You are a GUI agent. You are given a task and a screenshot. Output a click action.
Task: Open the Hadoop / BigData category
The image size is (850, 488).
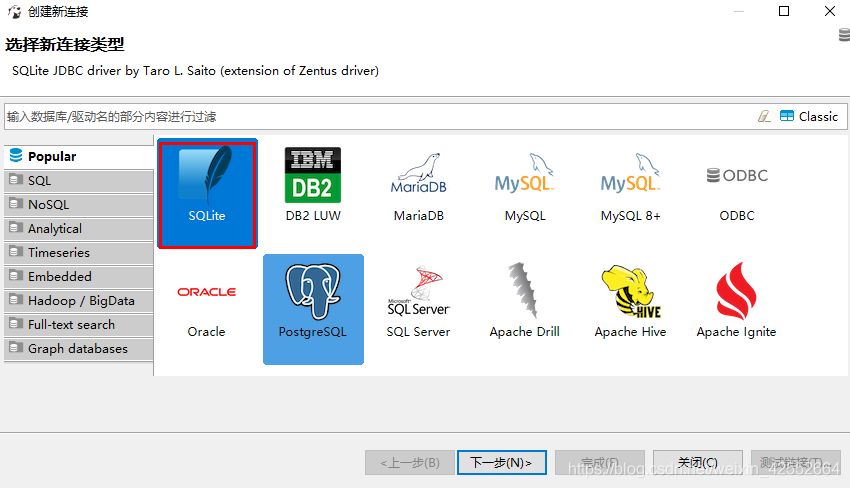(79, 300)
